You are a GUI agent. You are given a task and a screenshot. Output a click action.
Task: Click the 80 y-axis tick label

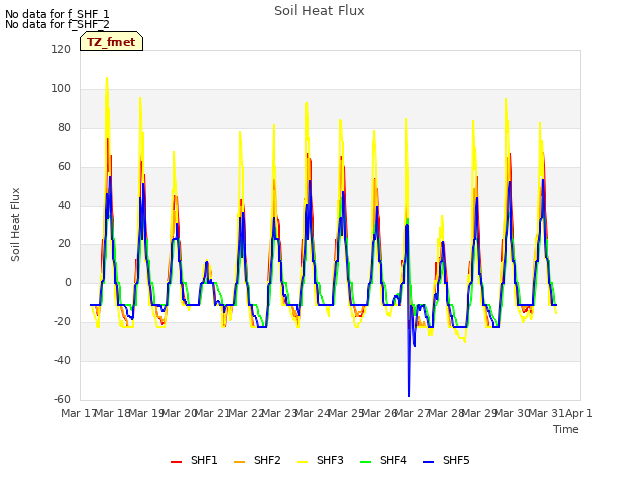tap(64, 127)
